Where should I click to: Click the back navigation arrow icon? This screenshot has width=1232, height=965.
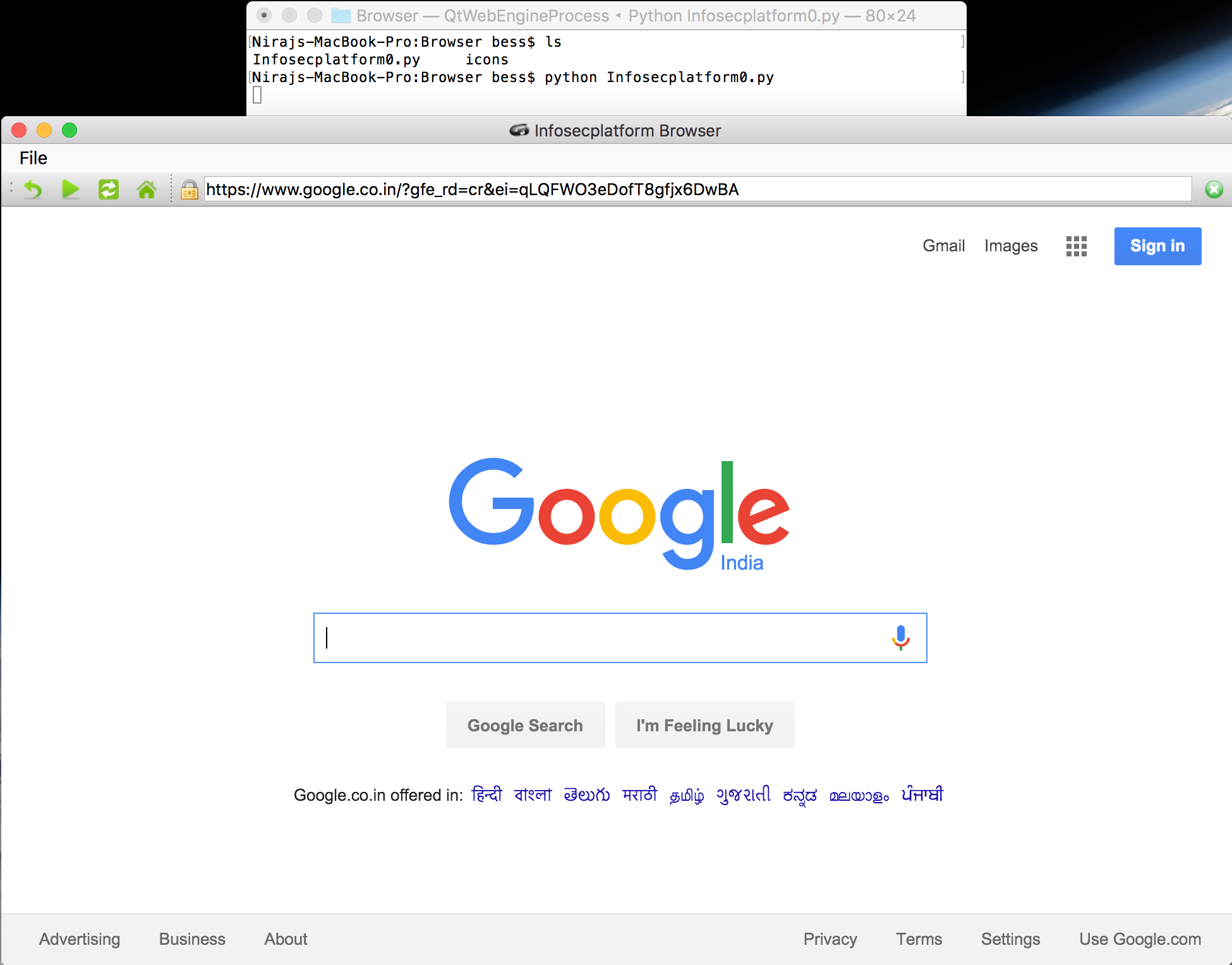coord(33,190)
